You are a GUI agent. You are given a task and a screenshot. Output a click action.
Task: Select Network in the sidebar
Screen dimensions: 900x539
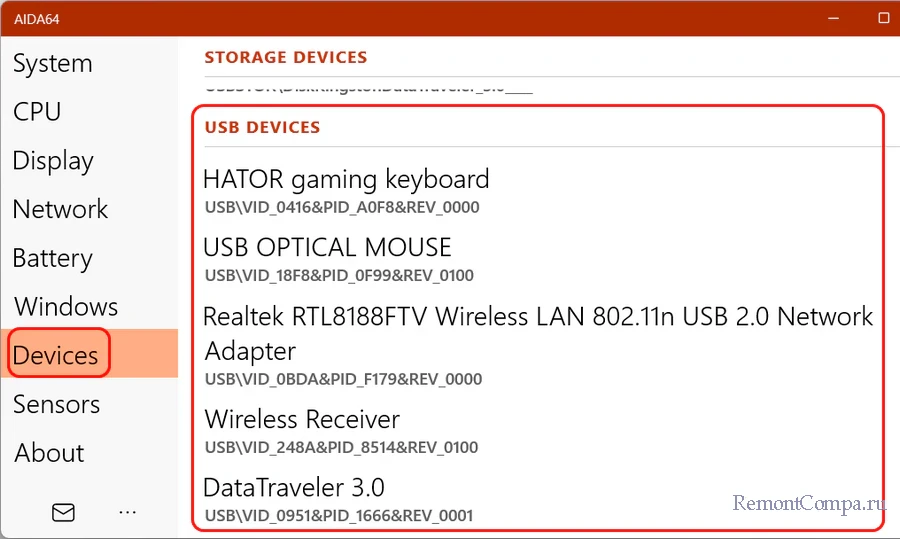click(60, 209)
